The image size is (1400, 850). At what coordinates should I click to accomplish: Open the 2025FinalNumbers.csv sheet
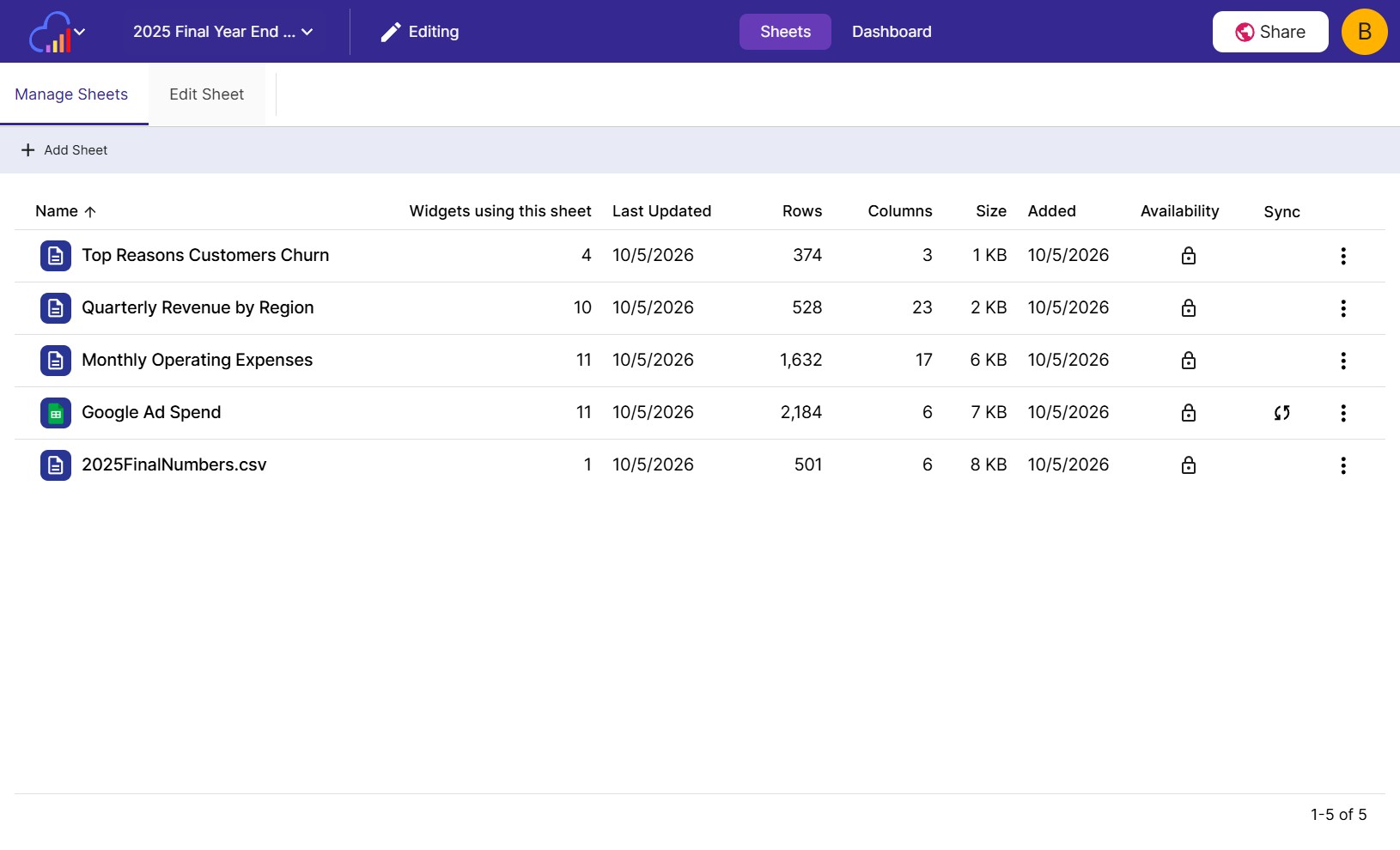(173, 464)
